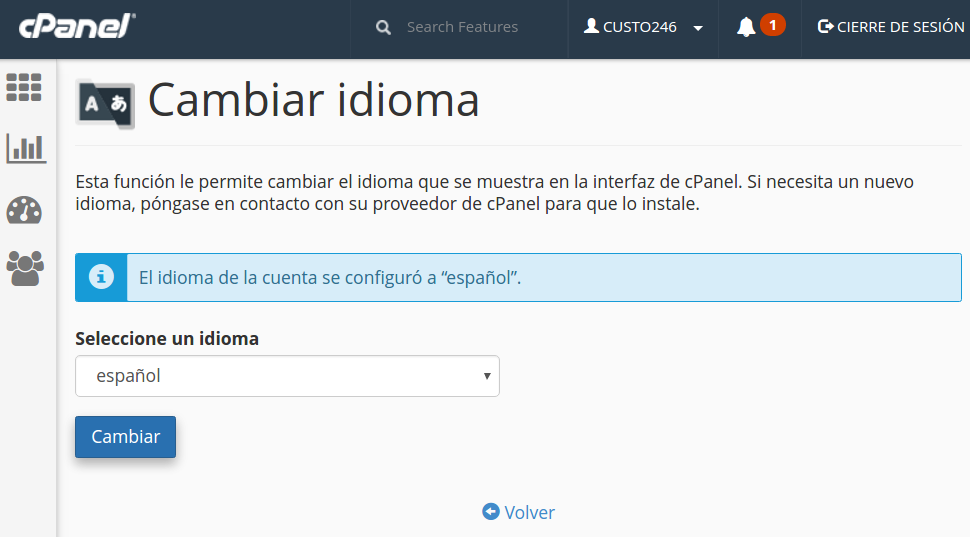Open the statistics bar chart icon
The height and width of the screenshot is (537, 970).
25,148
